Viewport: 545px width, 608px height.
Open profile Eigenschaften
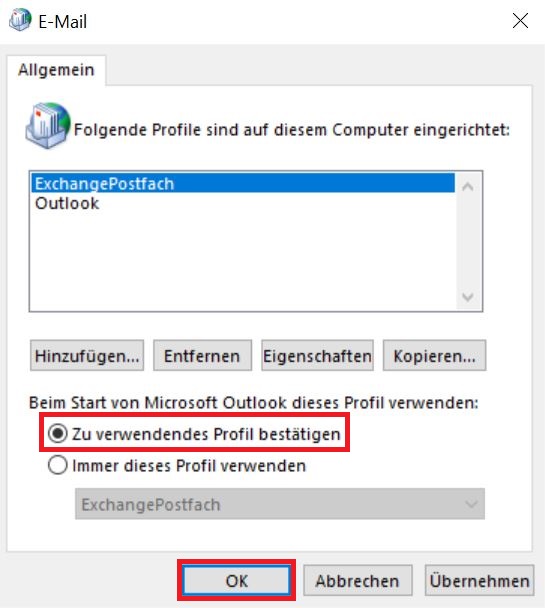point(317,356)
